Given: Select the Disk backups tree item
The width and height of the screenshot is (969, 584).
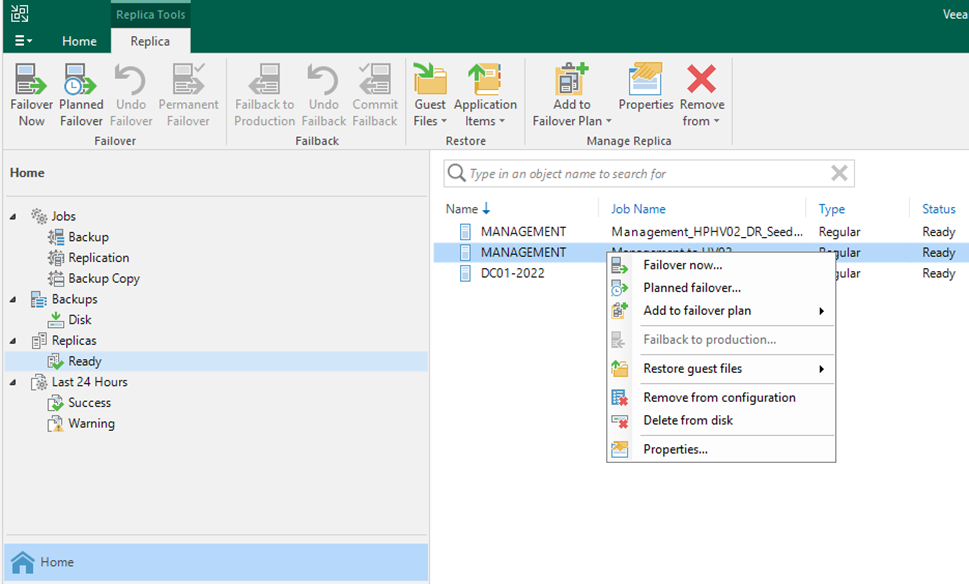Looking at the screenshot, I should 80,320.
